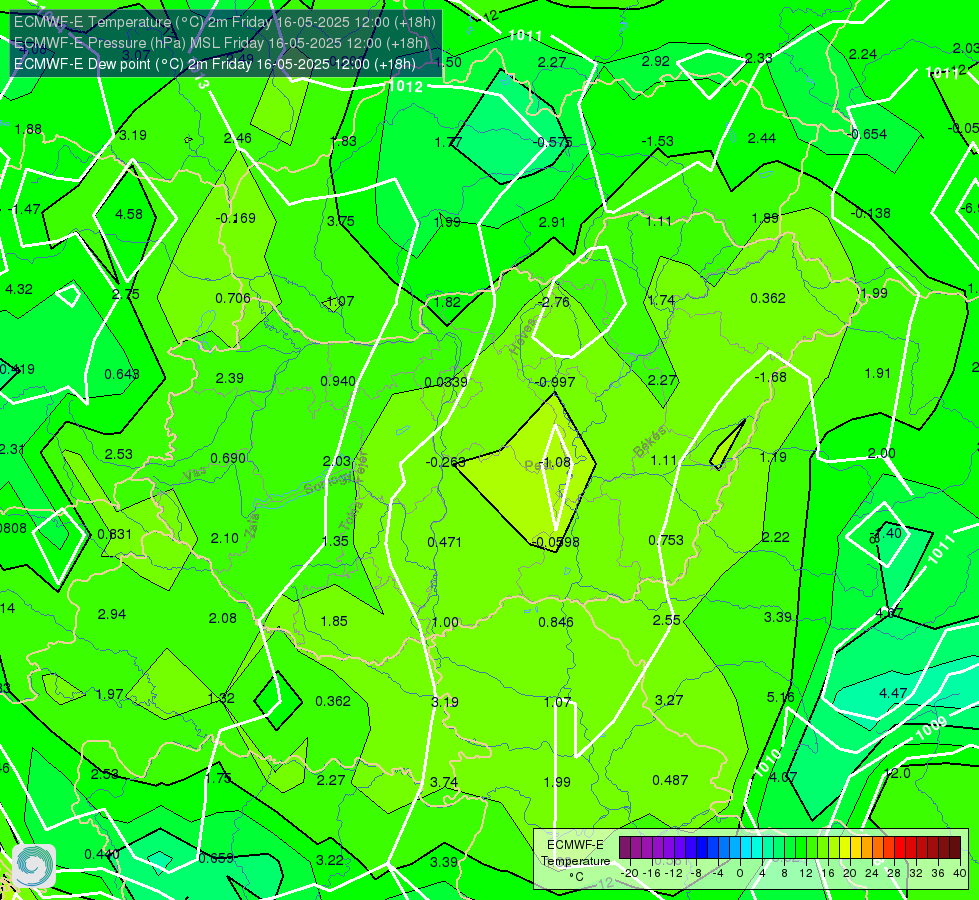Click the 0.440 map value
Screen dimensions: 979x900
click(x=102, y=854)
